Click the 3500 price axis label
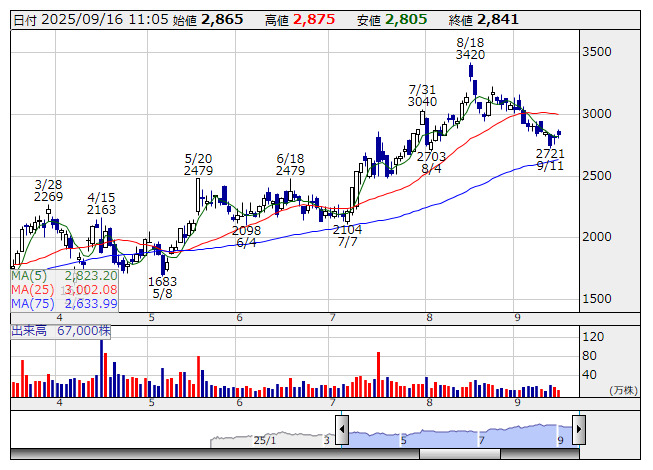The image size is (653, 470). point(597,52)
